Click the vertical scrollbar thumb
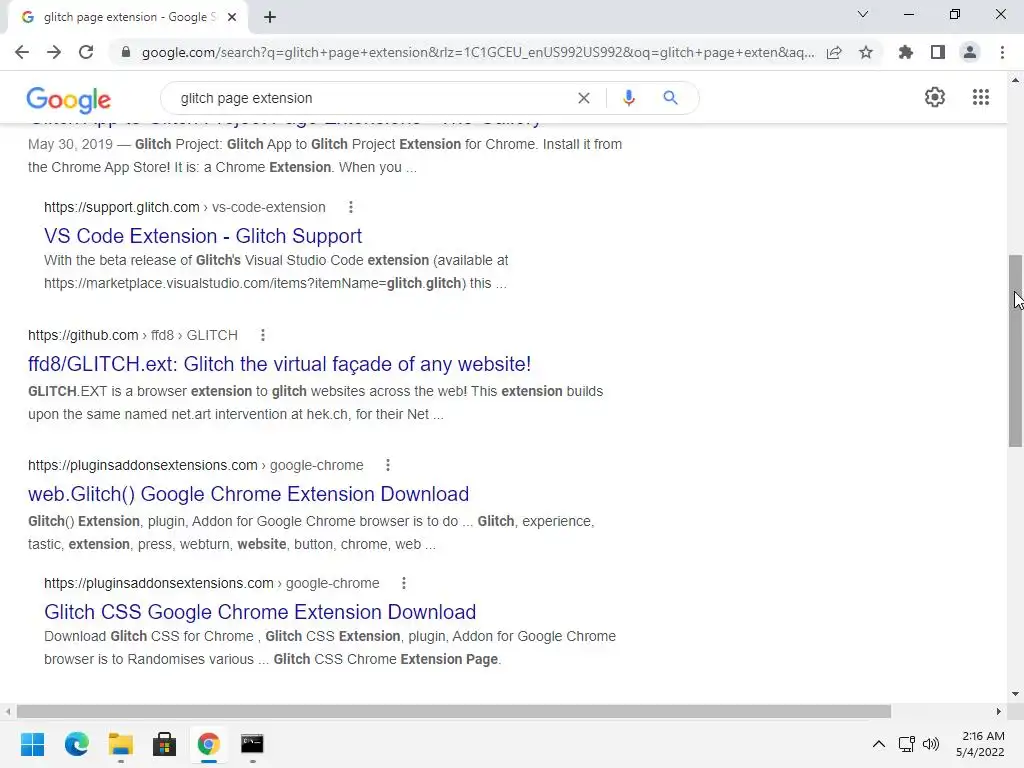This screenshot has height=768, width=1024. tap(1015, 351)
